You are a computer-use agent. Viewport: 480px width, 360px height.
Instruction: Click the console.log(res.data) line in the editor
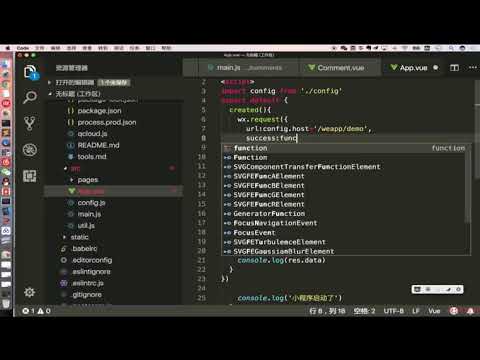click(281, 260)
